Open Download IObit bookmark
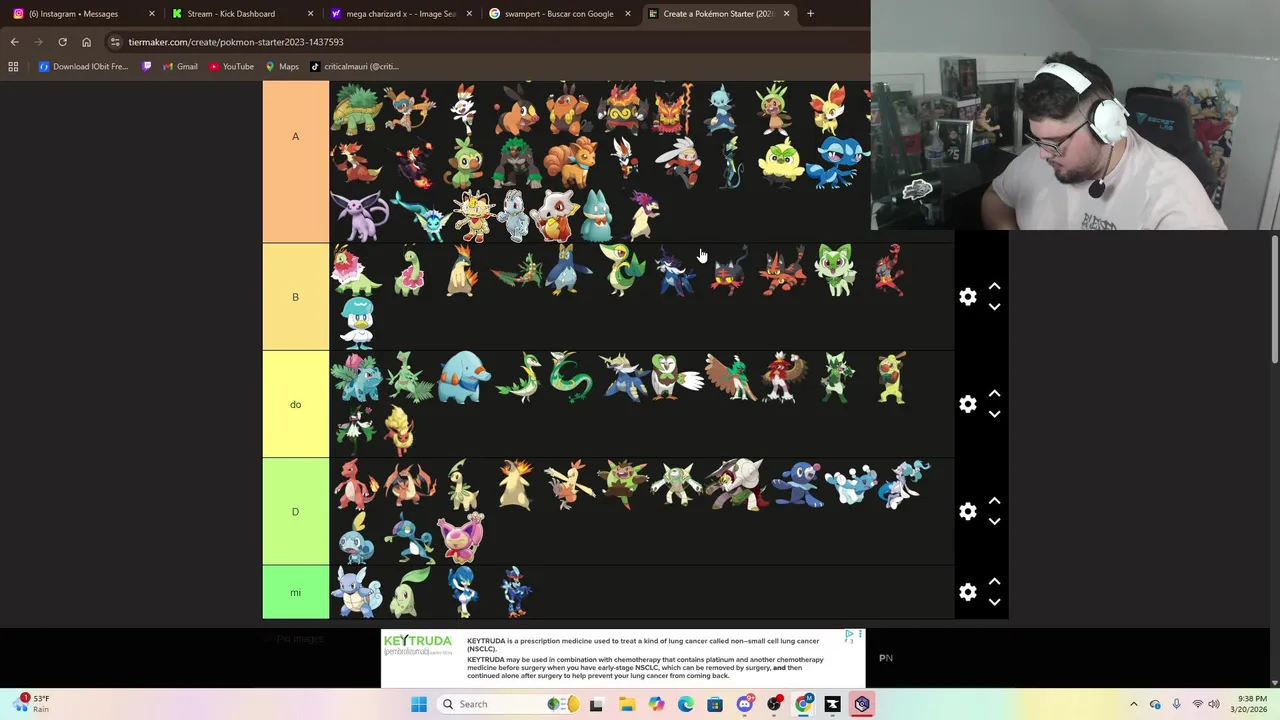Image resolution: width=1280 pixels, height=720 pixels. click(84, 67)
